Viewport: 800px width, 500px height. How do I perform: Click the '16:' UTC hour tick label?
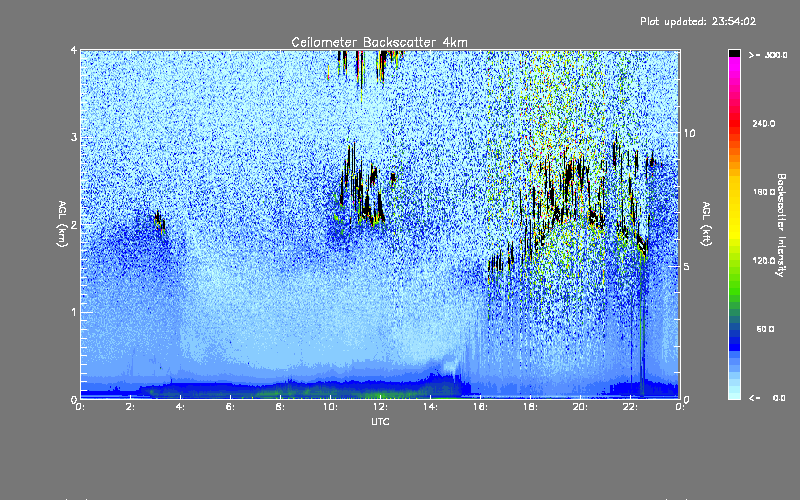tap(480, 407)
